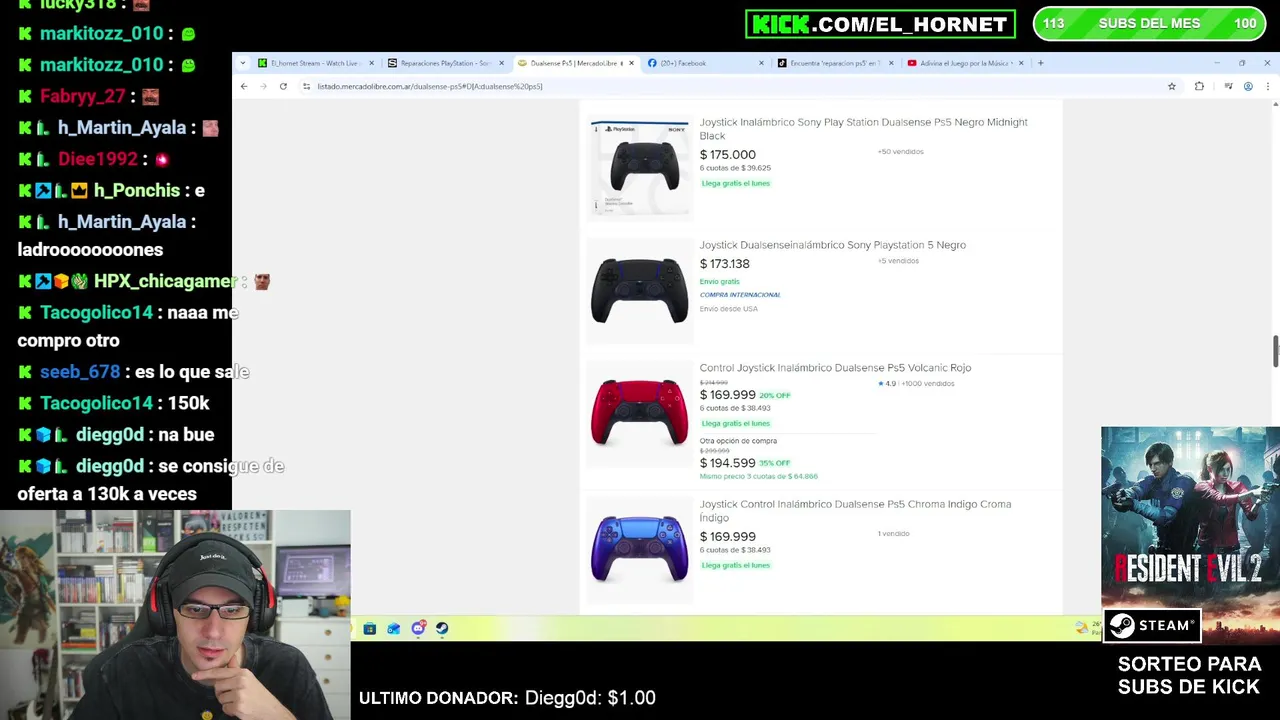Switch to Reparaciones PlayStation tab

tap(446, 63)
